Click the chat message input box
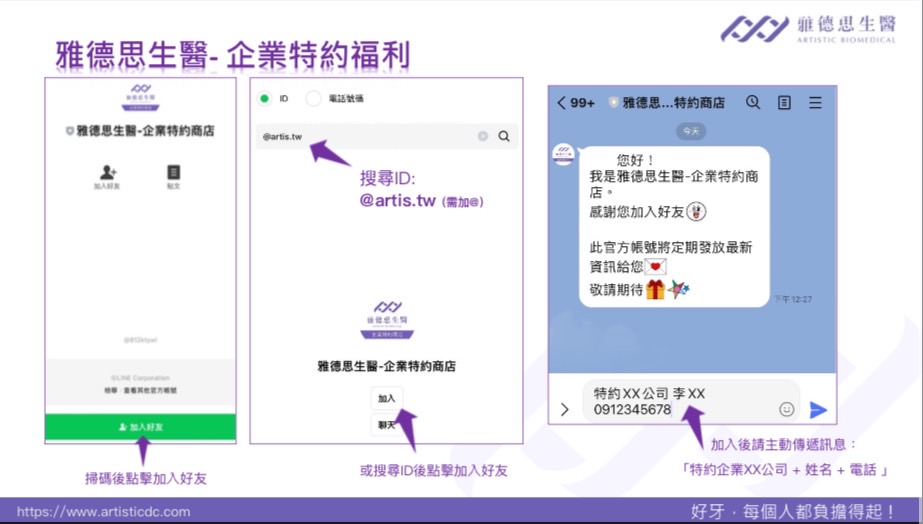The width and height of the screenshot is (923, 524). tap(691, 402)
